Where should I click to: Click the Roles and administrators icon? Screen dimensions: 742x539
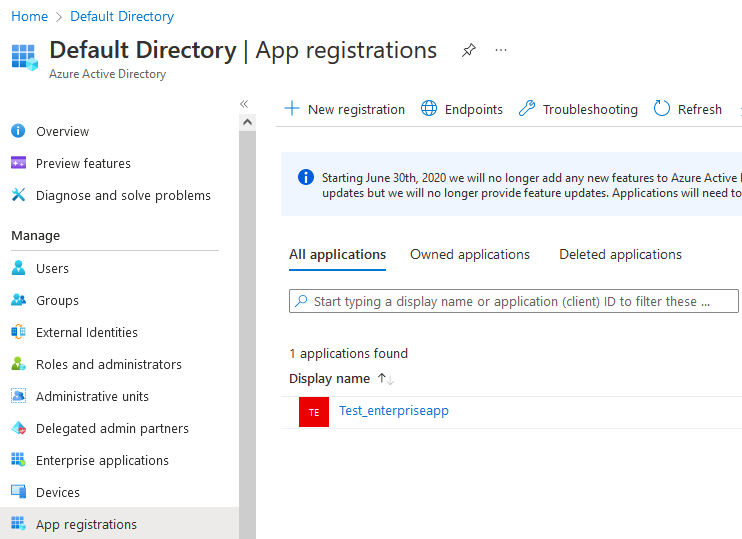coord(18,363)
